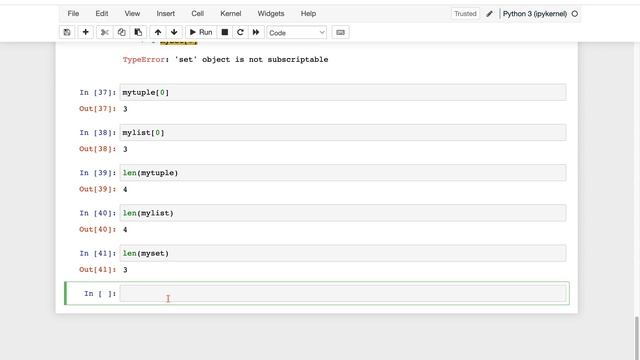The image size is (640, 360).
Task: Open the command palette keyboard icon
Action: pyautogui.click(x=340, y=32)
